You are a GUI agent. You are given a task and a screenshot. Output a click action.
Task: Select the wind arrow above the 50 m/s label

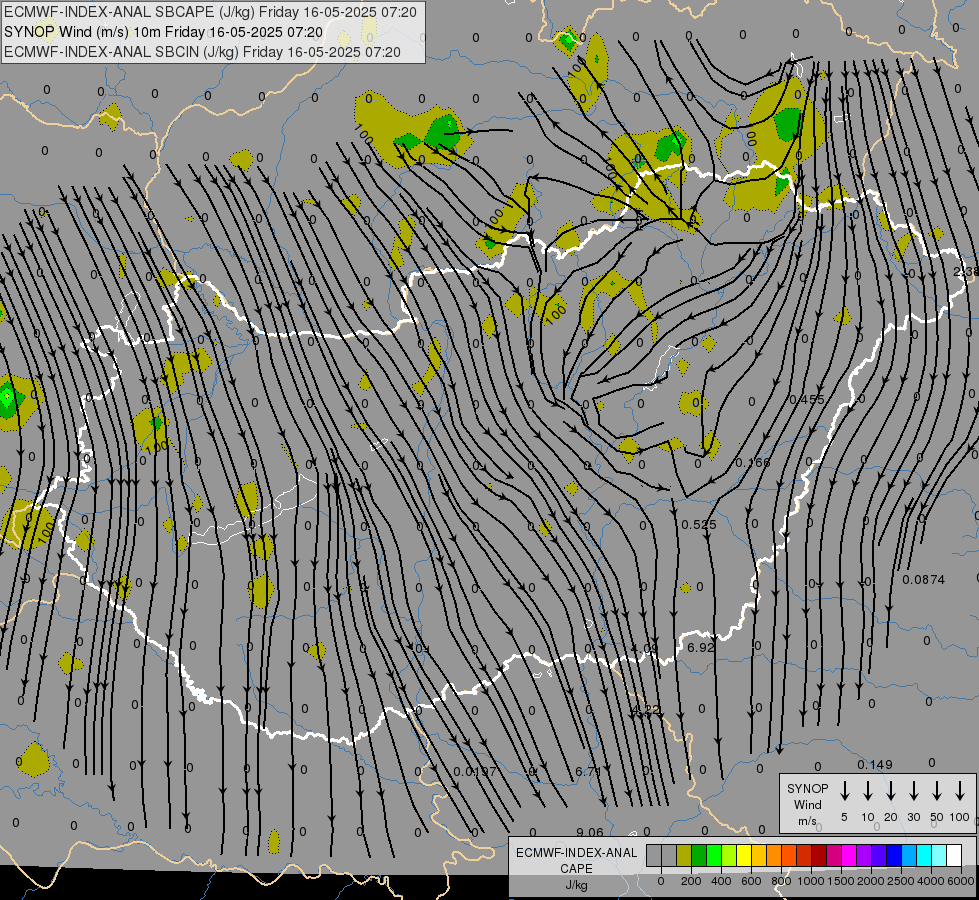937,791
